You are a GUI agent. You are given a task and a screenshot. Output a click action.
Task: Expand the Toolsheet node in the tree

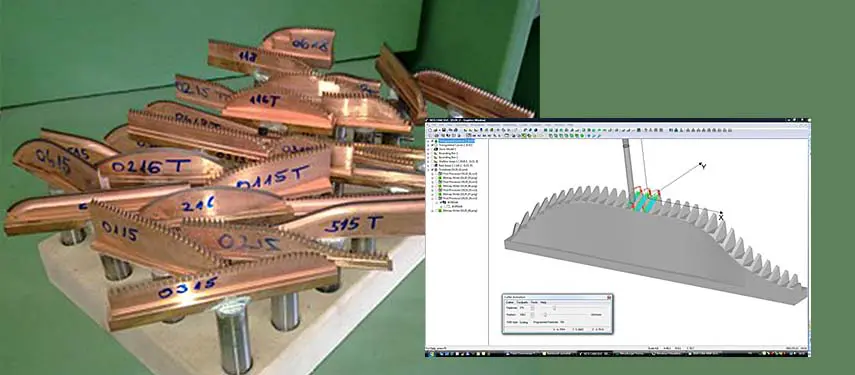tap(428, 170)
